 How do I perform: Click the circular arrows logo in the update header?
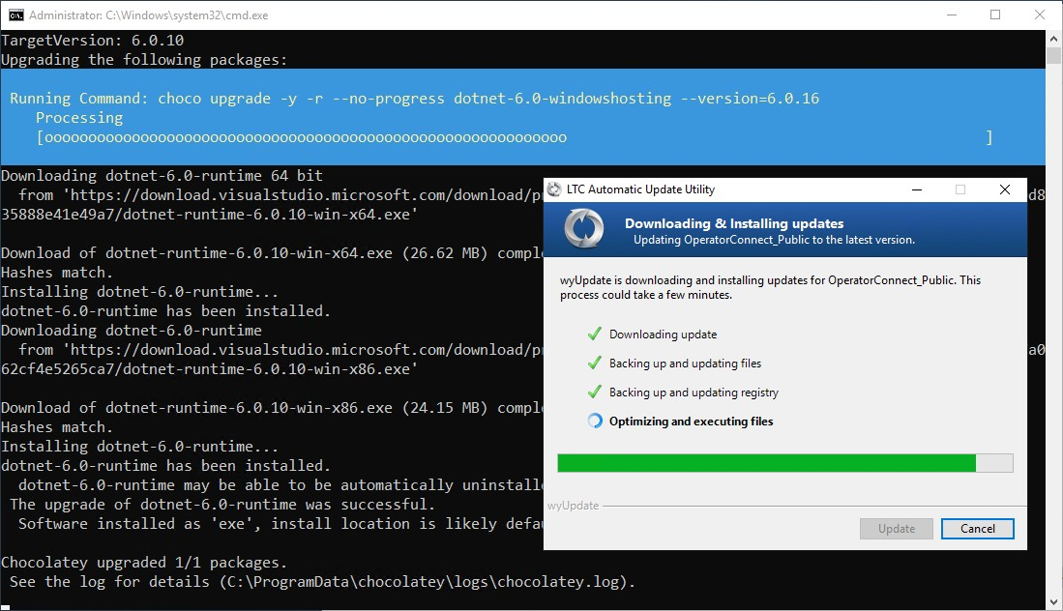(583, 229)
